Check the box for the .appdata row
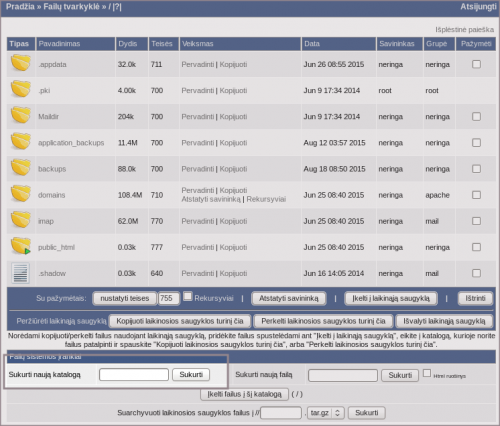500x426 pixels. 476,64
